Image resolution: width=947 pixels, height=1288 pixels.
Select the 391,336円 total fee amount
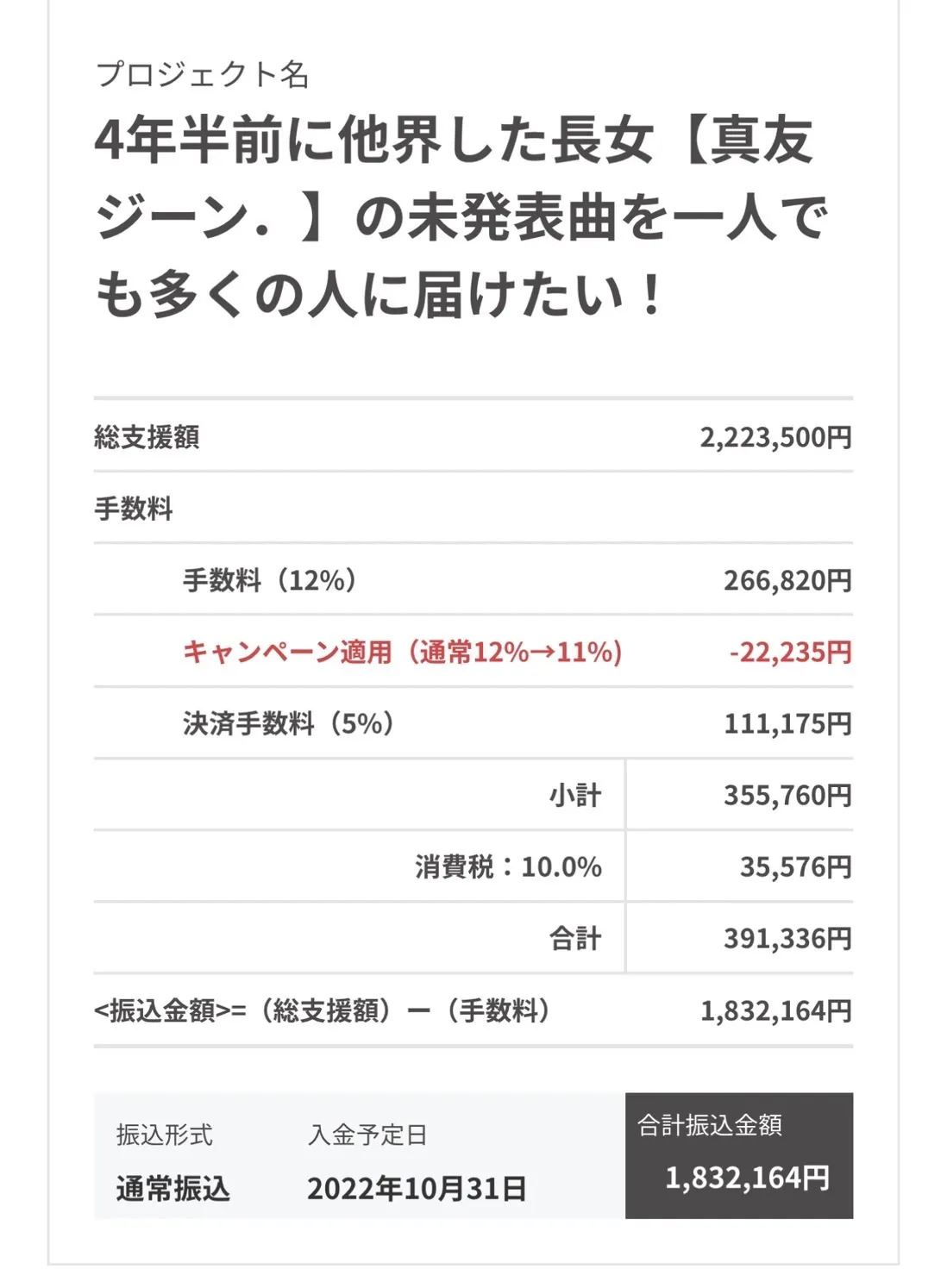(x=787, y=938)
